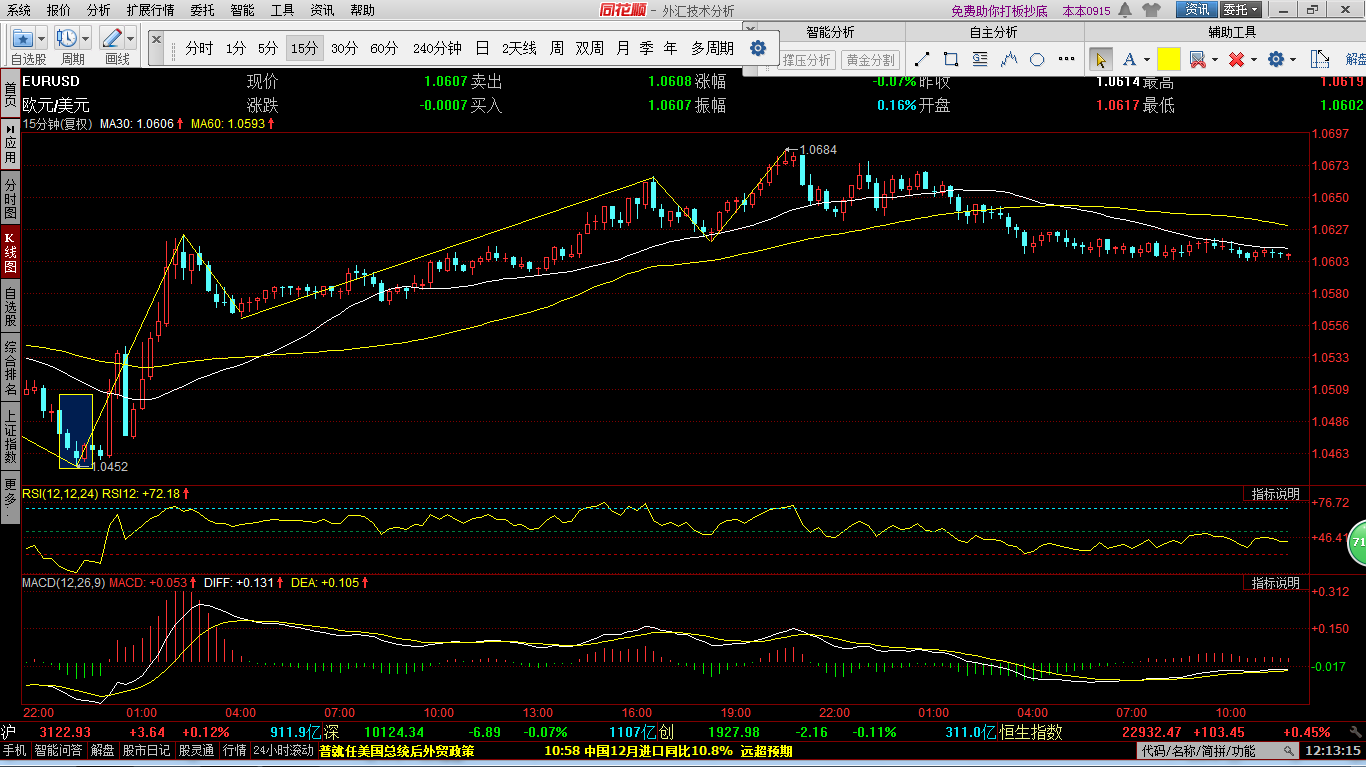Select the 综合排名 side tab

[x=10, y=368]
